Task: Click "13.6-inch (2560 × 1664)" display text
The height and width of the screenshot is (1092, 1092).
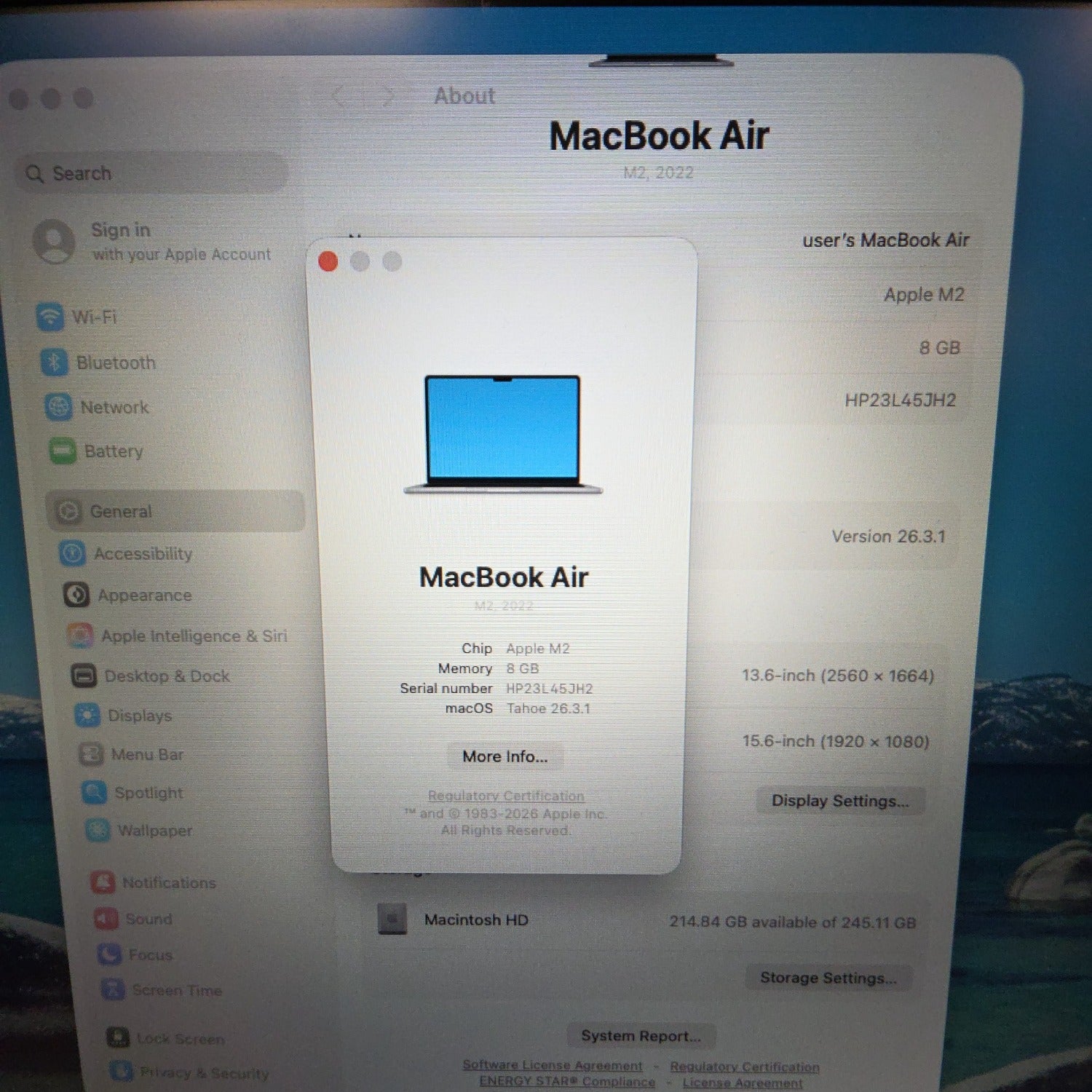Action: (838, 676)
